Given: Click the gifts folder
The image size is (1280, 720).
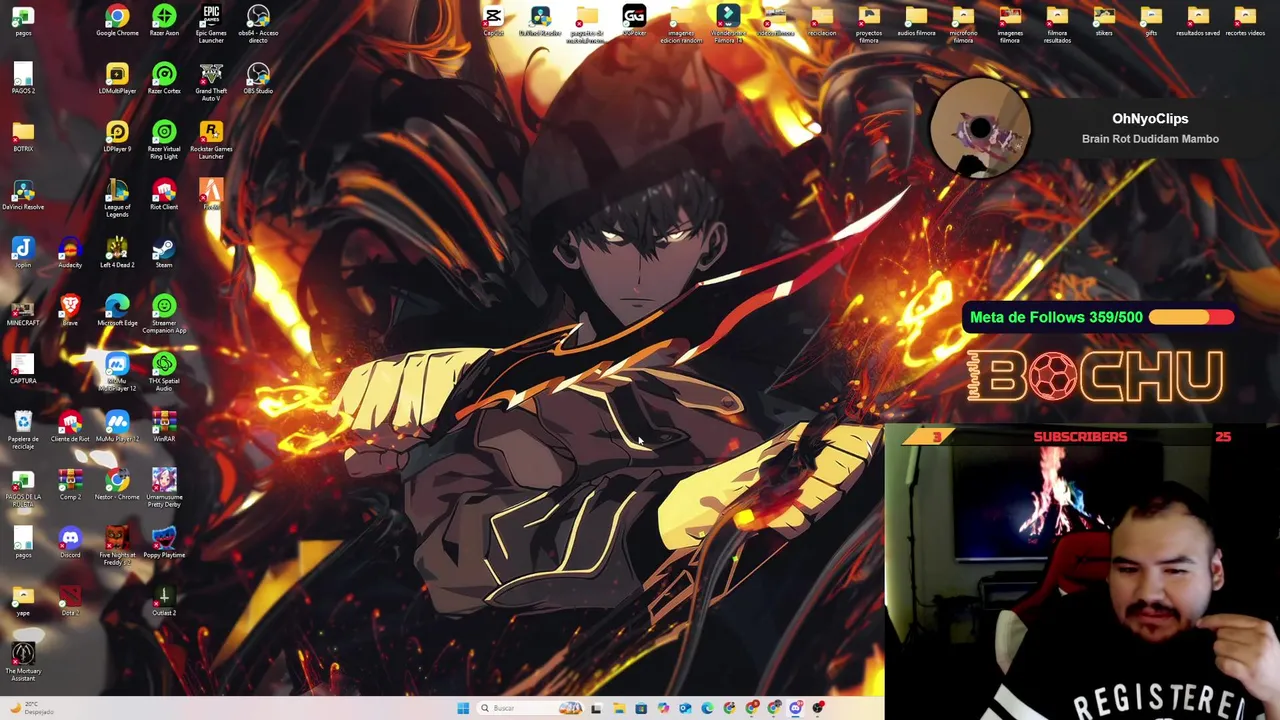Looking at the screenshot, I should click(x=1151, y=21).
